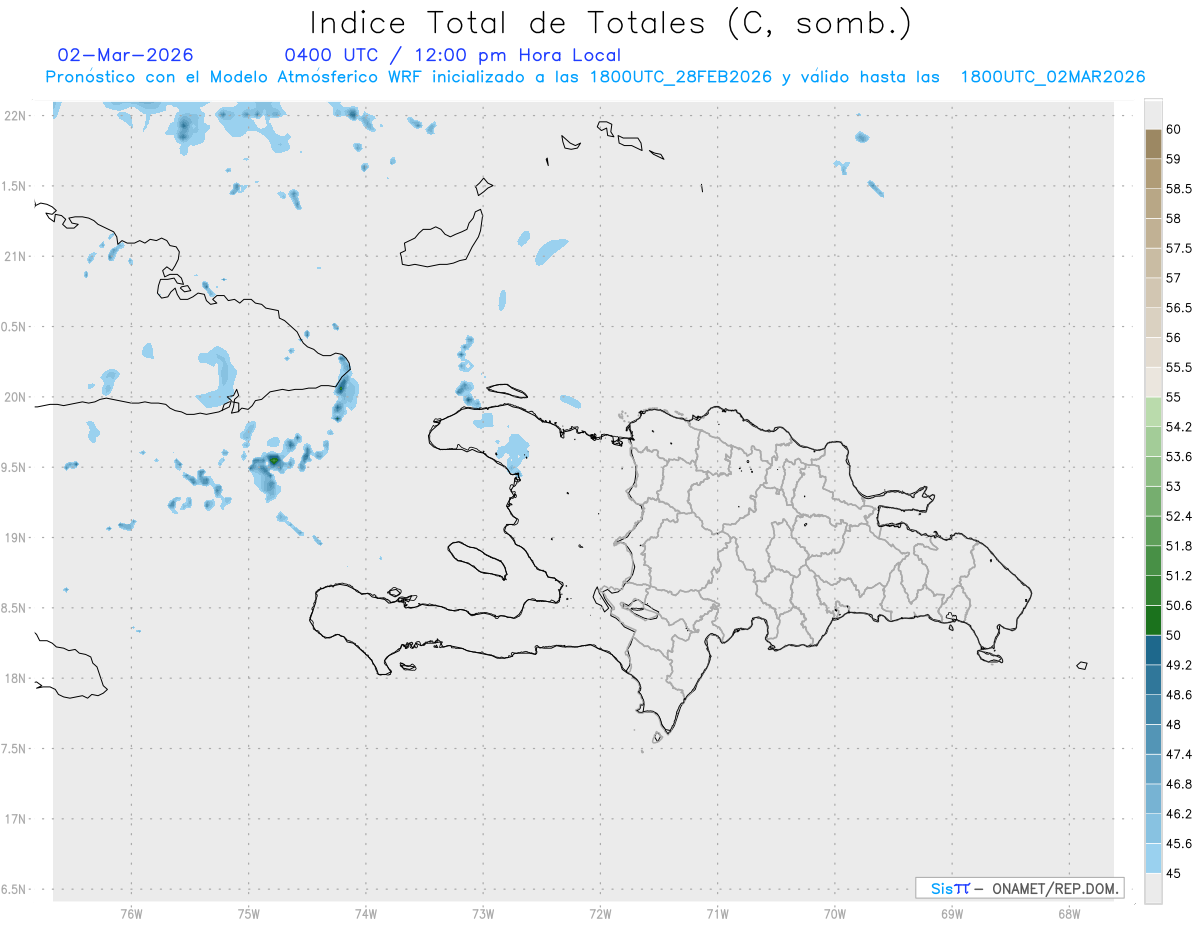The width and height of the screenshot is (1200, 927).
Task: Click the "SisTT - ONAMET/REP.DOM." credit box
Action: 1019,888
